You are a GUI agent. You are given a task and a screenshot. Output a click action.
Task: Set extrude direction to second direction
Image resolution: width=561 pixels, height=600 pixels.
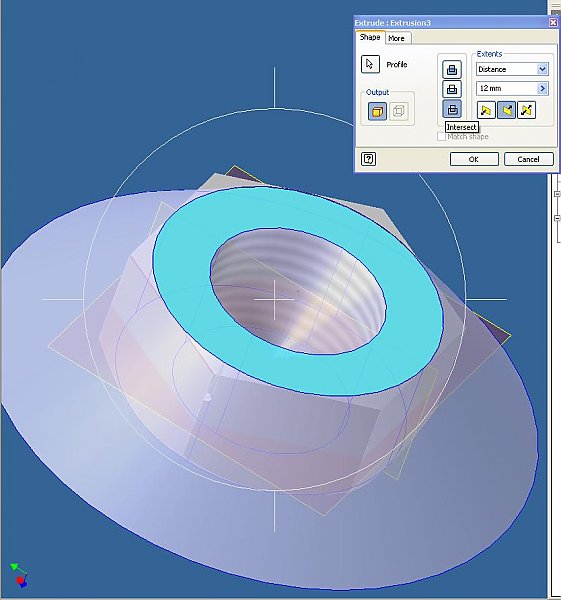click(x=506, y=110)
